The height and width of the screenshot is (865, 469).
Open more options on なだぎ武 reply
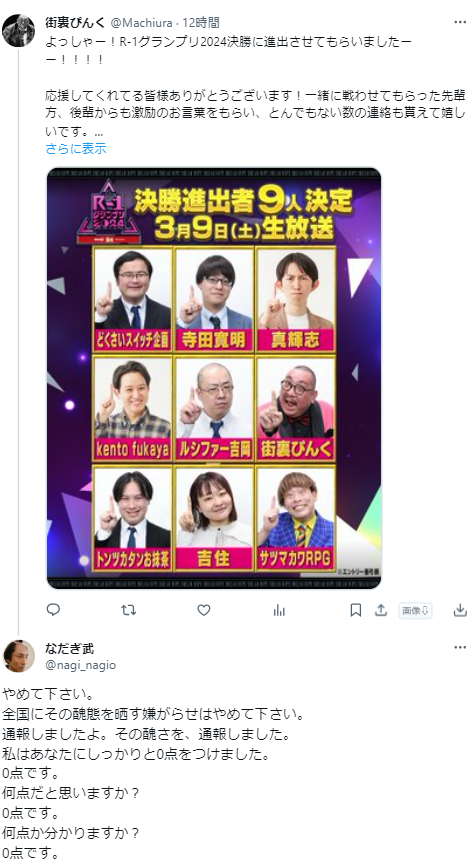(x=460, y=648)
